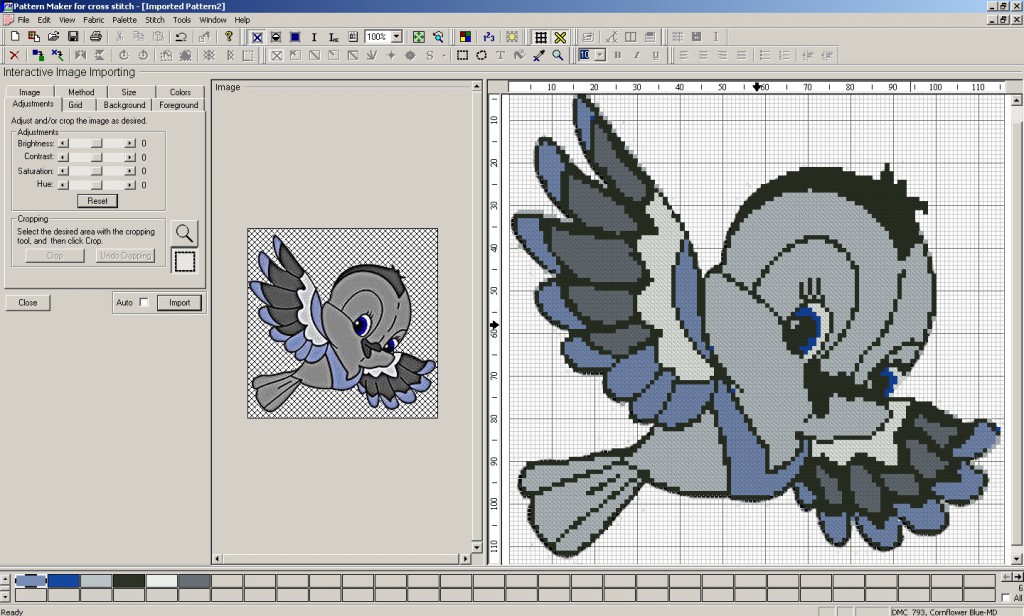Screen dimensions: 1024x616
Task: Toggle the yellow X stitches display icon
Action: [x=560, y=37]
